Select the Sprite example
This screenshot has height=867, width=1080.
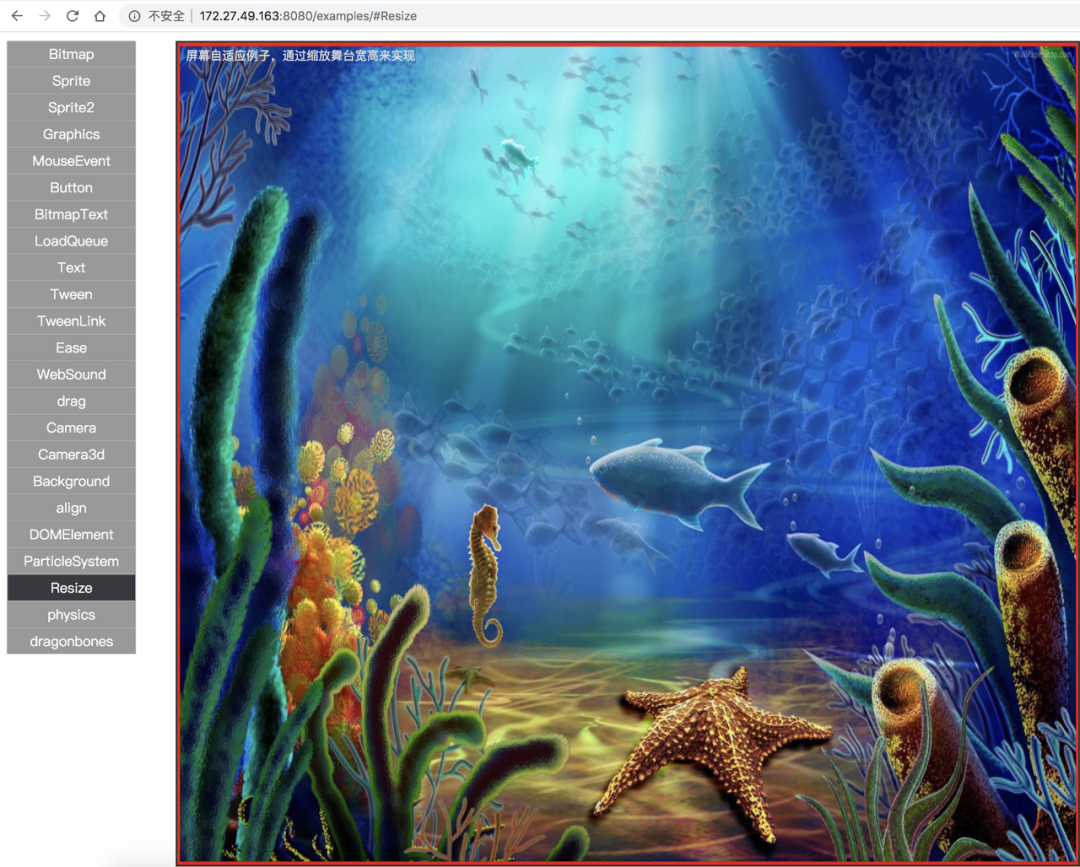pyautogui.click(x=71, y=81)
